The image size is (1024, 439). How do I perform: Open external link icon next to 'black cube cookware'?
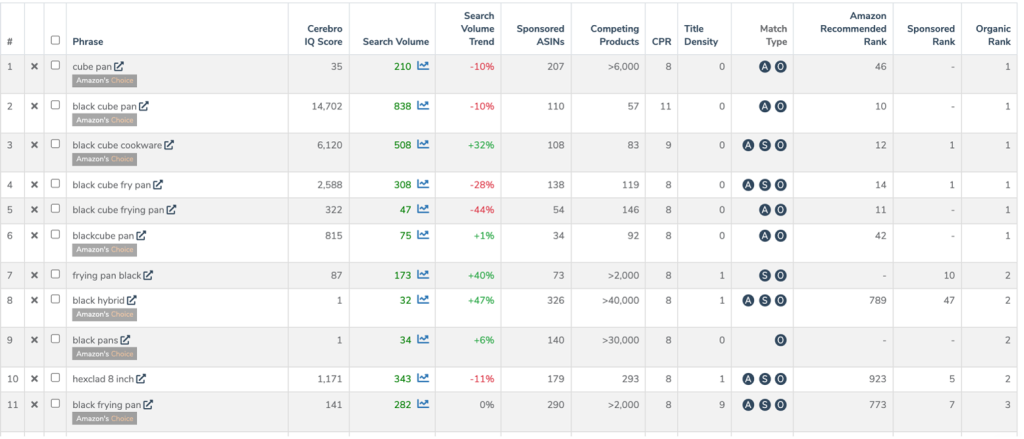coord(169,145)
